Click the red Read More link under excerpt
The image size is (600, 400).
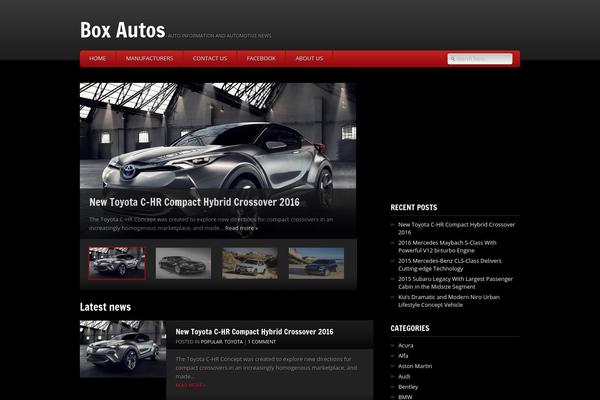click(x=191, y=385)
